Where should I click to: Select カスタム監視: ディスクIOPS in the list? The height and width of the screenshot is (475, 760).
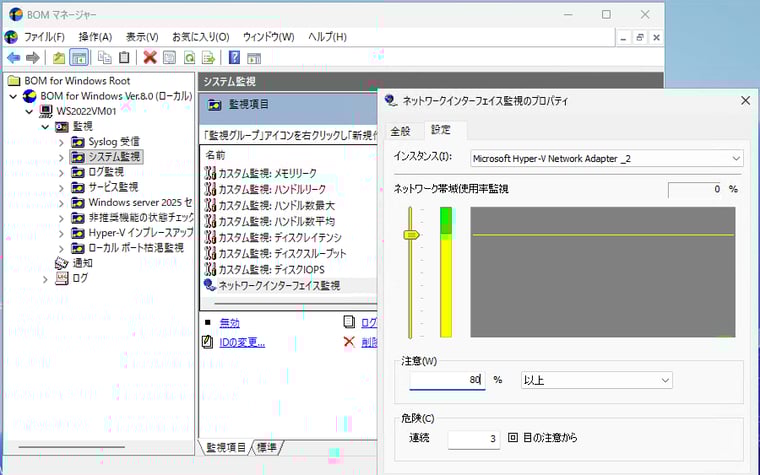(271, 269)
